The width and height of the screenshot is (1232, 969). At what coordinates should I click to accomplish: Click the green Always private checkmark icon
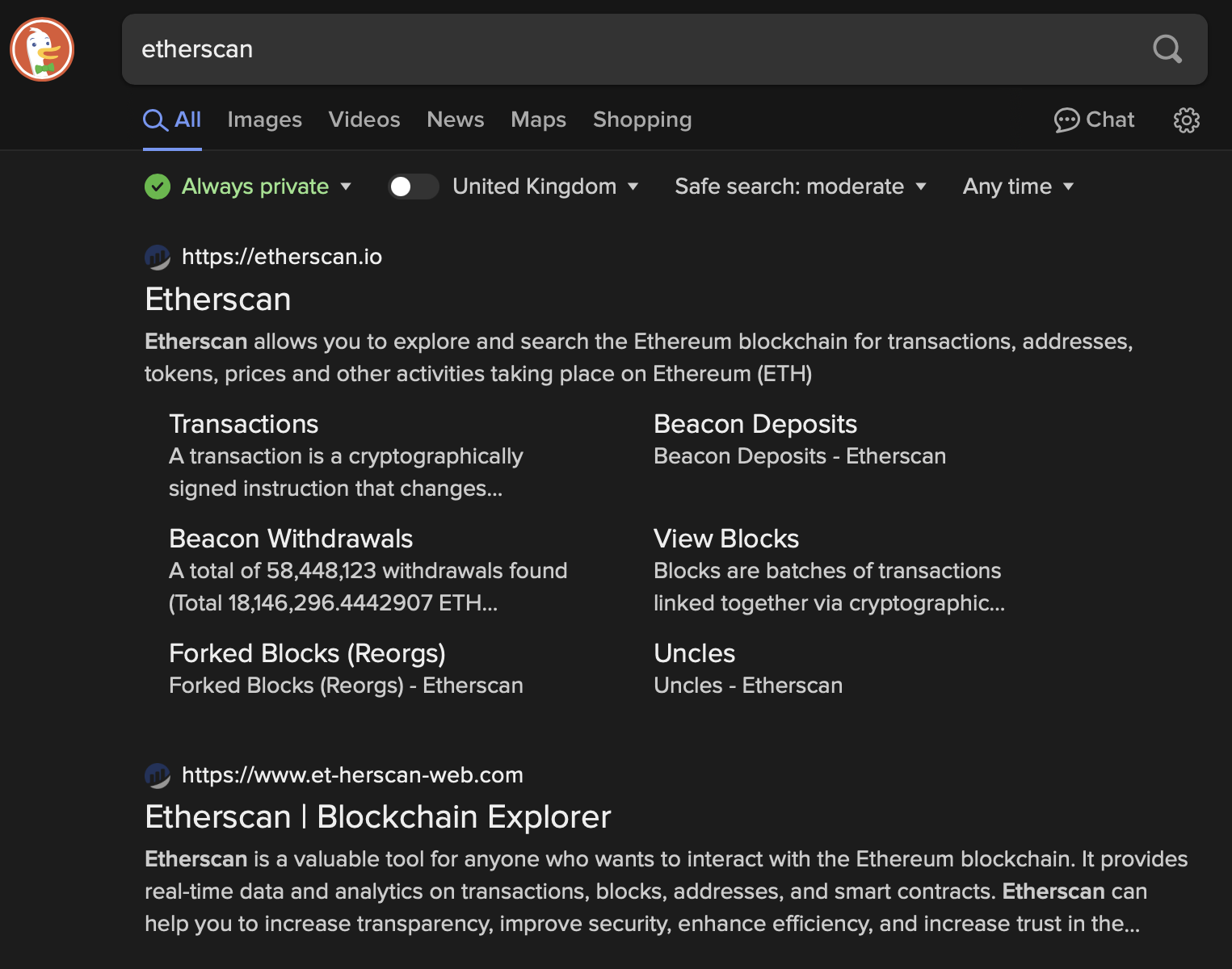157,187
